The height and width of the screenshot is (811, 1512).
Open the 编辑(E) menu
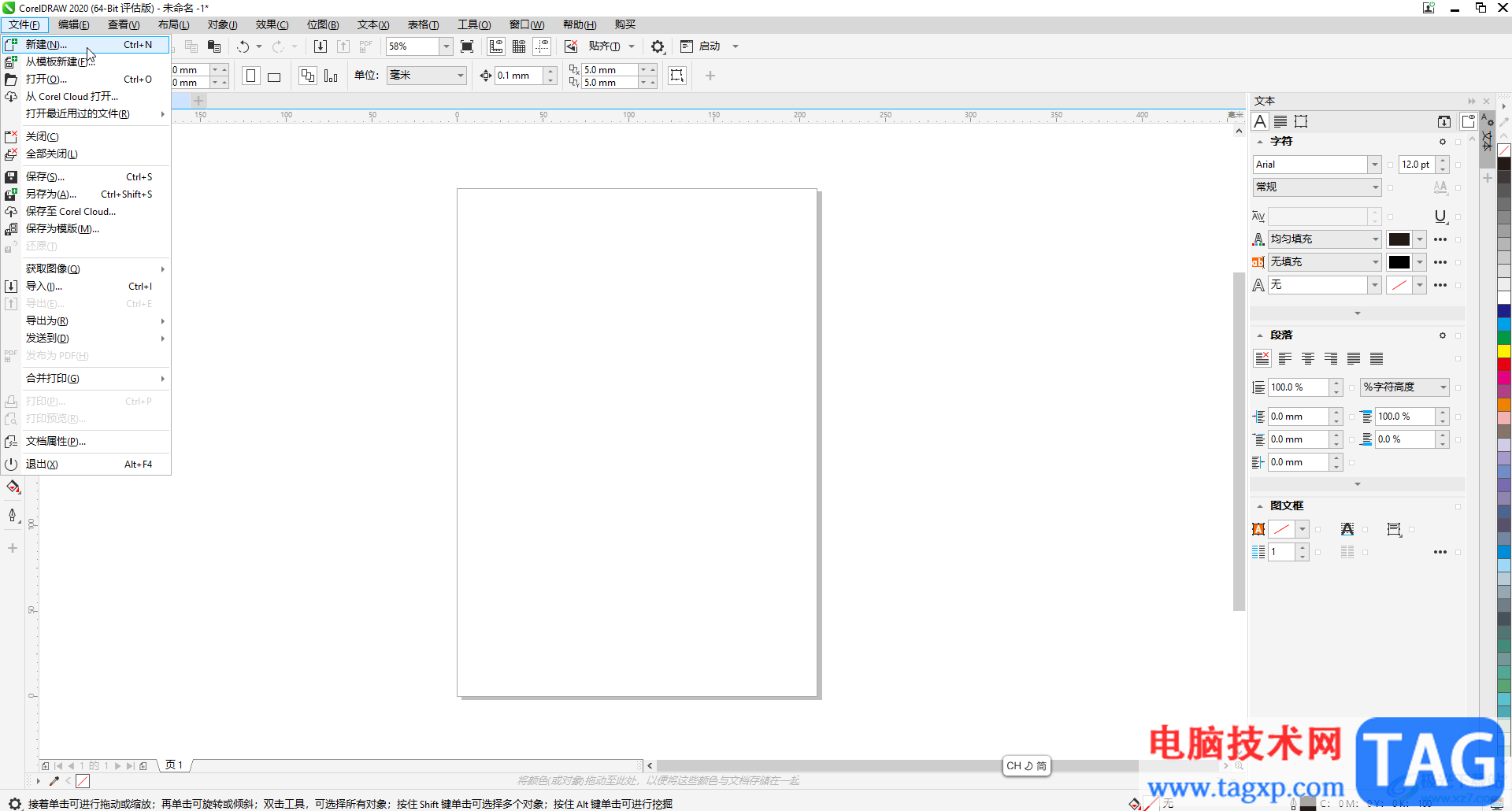pyautogui.click(x=74, y=25)
